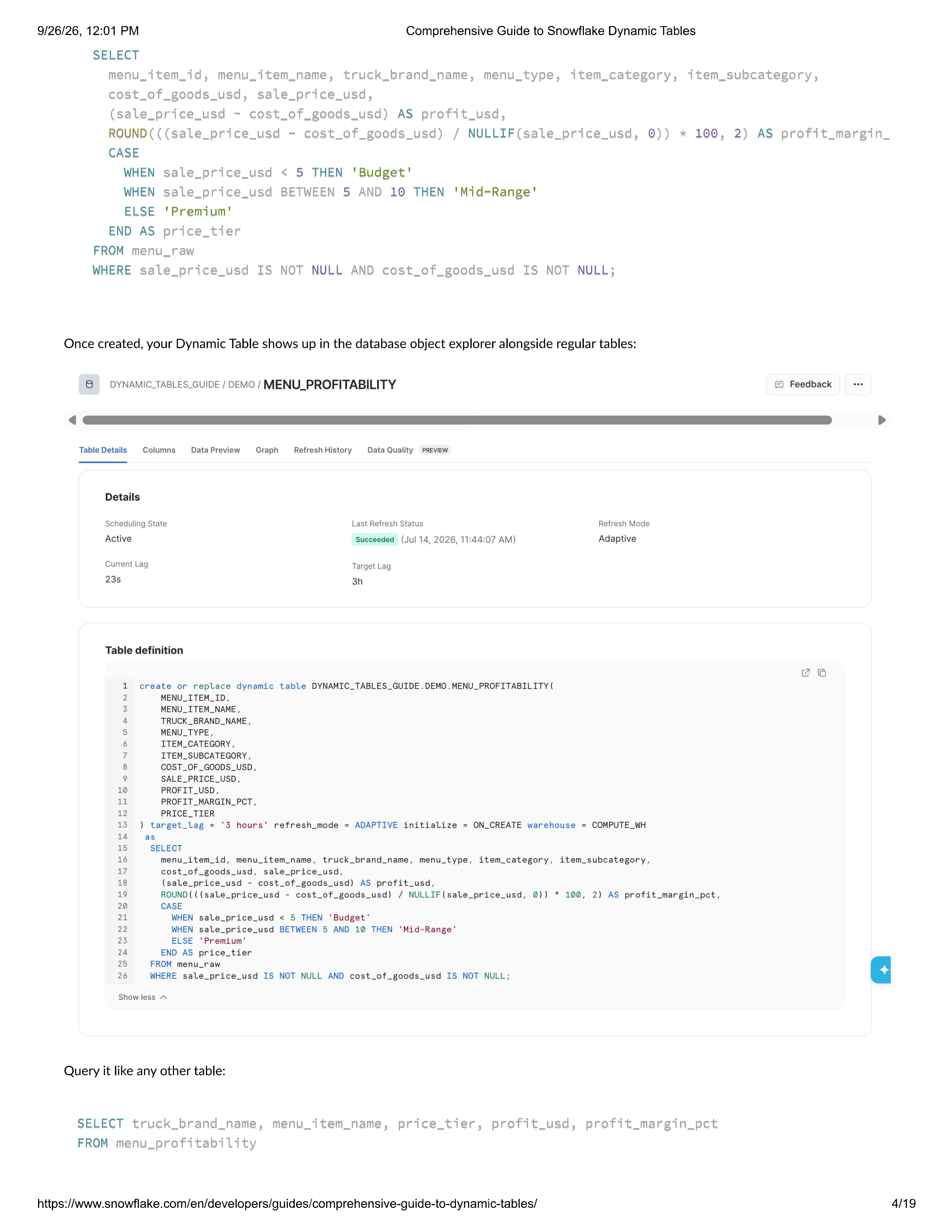
Task: Click the COMPUTE_WH warehouse name in code
Action: point(619,825)
